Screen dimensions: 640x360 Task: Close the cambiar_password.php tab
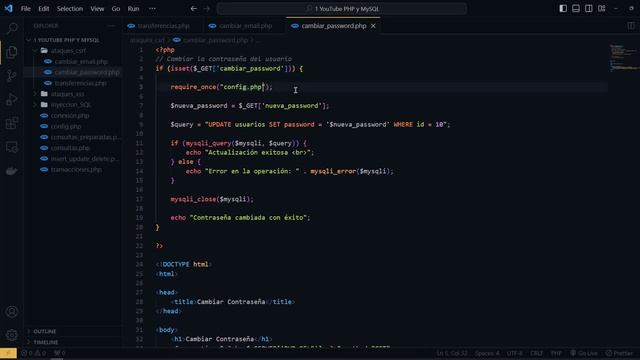point(373,26)
